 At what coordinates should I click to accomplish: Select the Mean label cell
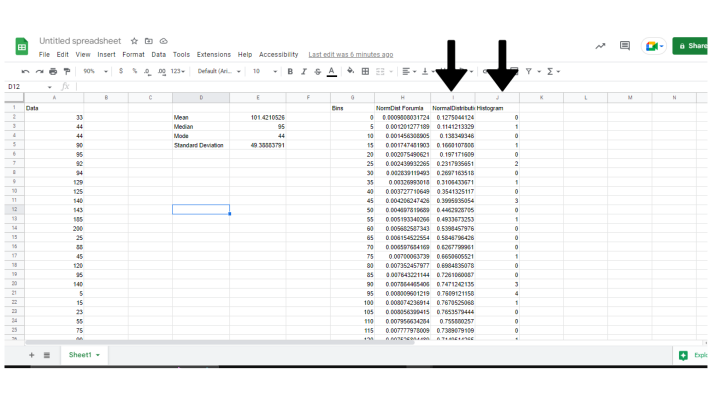[201, 118]
